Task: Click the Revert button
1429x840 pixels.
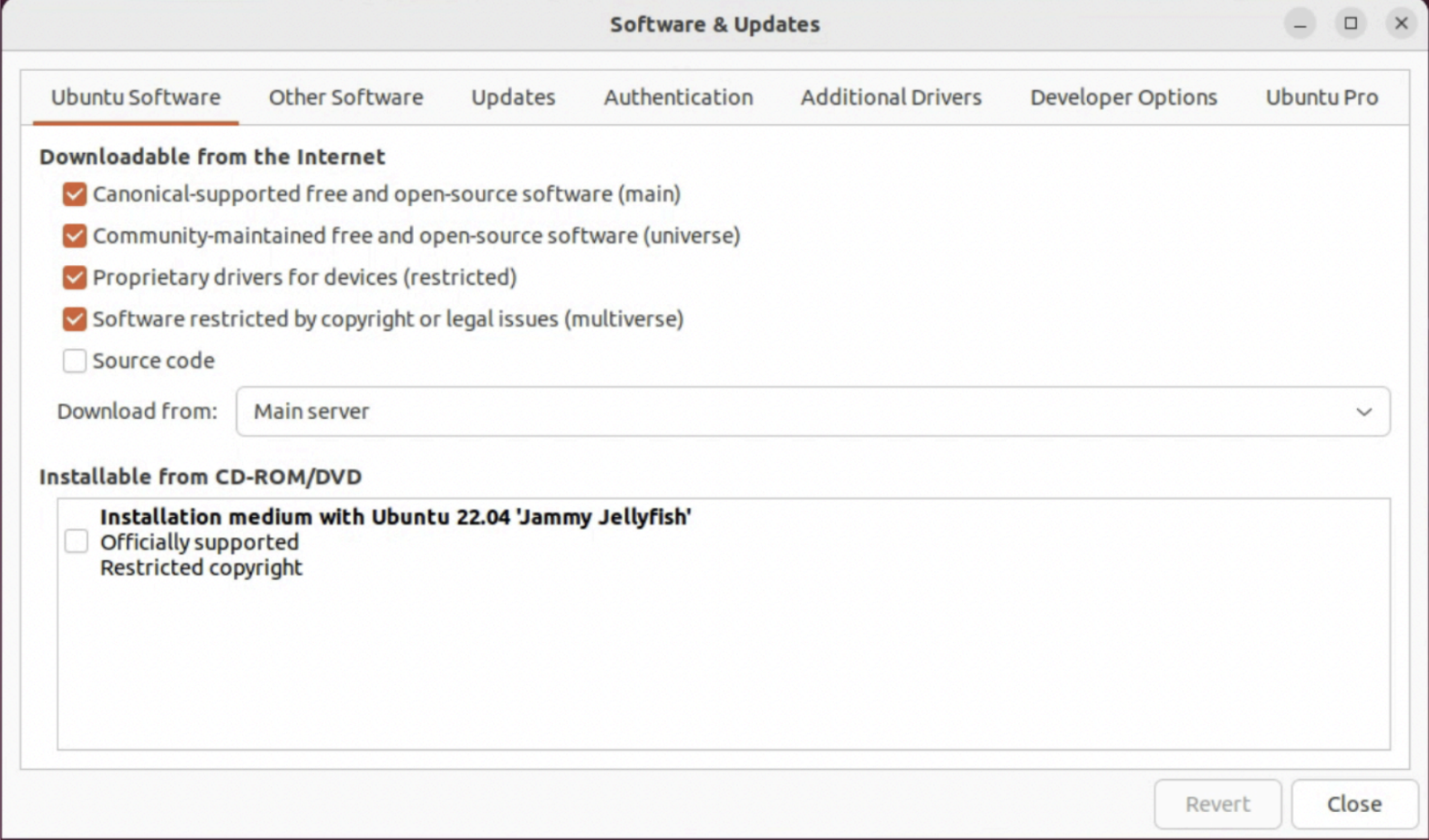Action: pyautogui.click(x=1217, y=804)
